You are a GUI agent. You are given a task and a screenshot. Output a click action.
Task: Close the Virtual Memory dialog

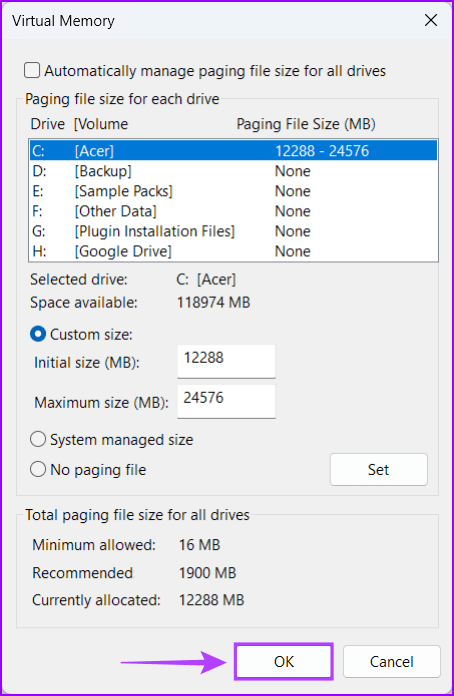pyautogui.click(x=430, y=20)
